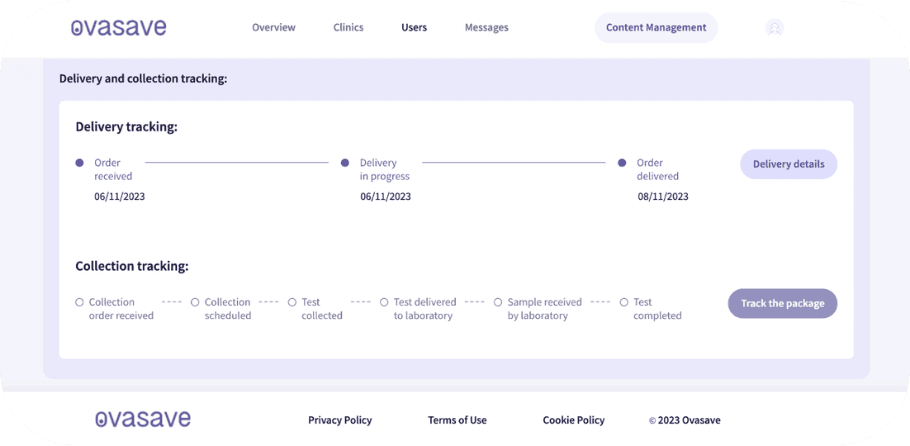
Task: Select the Users tab
Action: pyautogui.click(x=414, y=28)
